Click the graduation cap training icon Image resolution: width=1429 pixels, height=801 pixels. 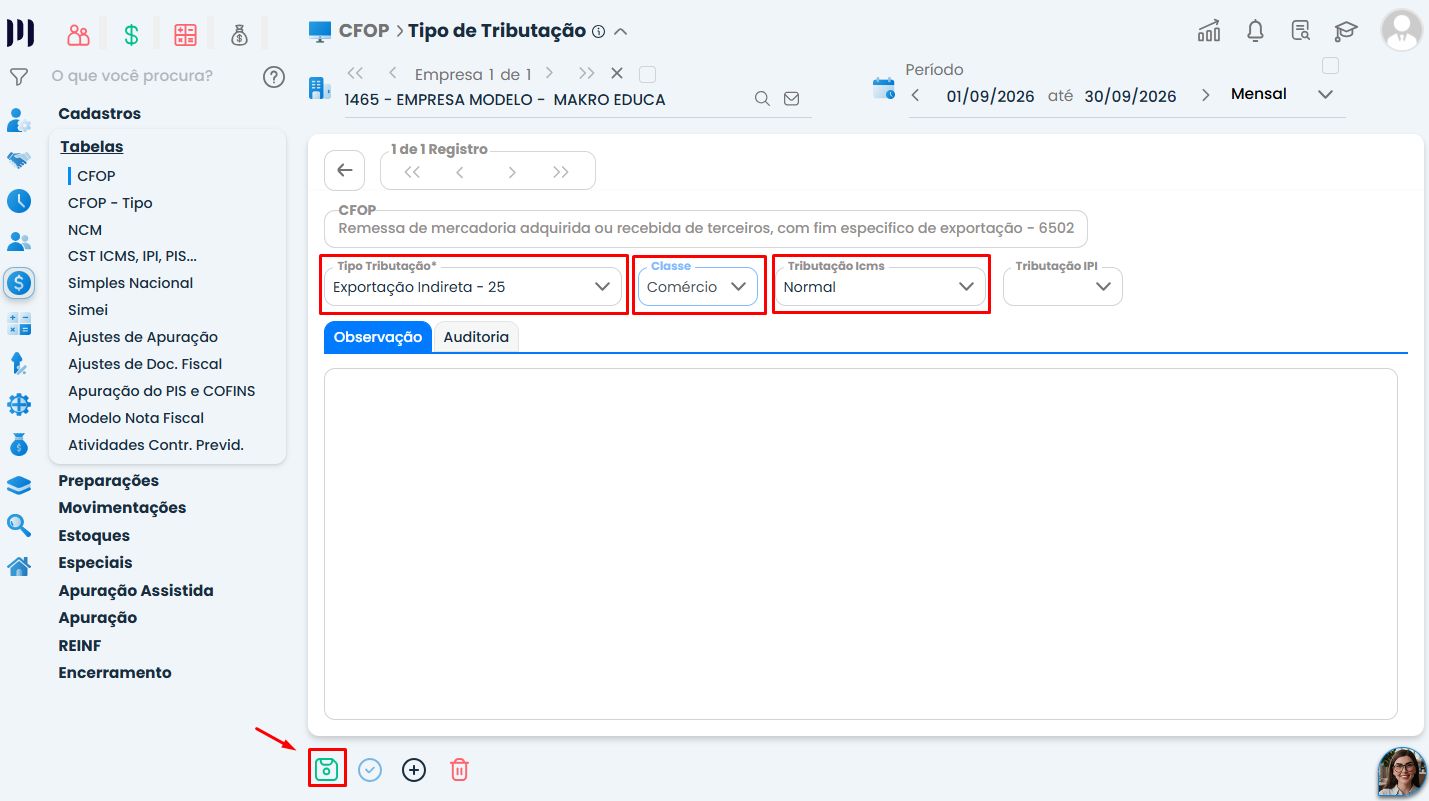click(1346, 31)
